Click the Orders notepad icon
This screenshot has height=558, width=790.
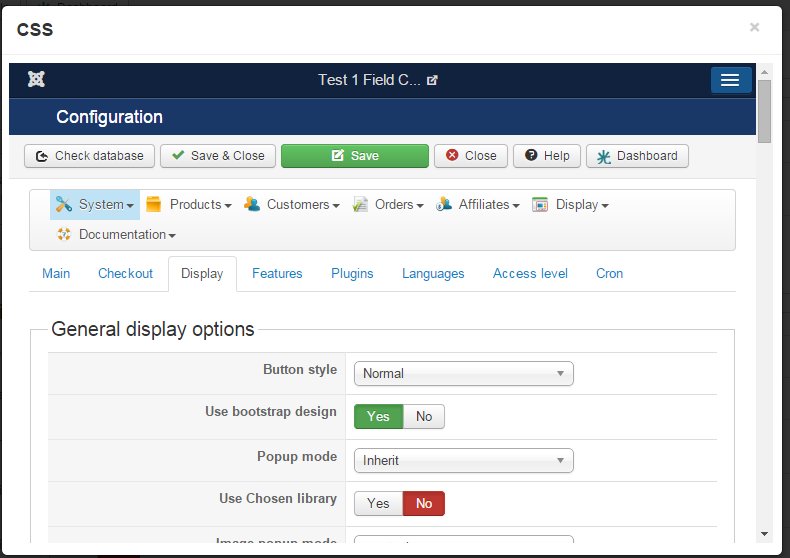(360, 204)
